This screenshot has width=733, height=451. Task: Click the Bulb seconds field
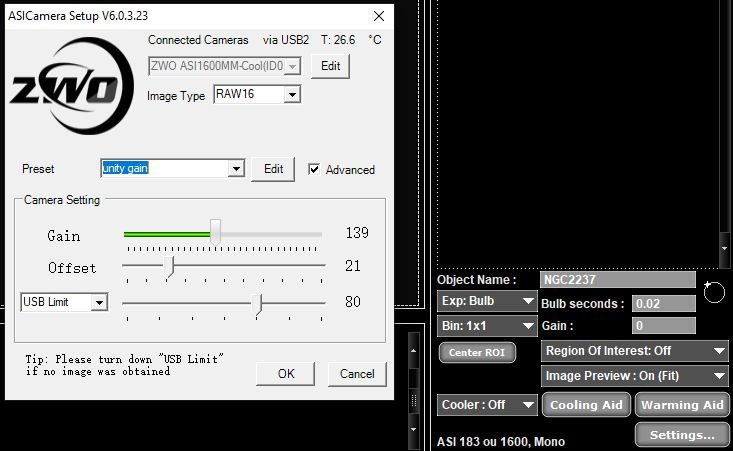pyautogui.click(x=663, y=303)
